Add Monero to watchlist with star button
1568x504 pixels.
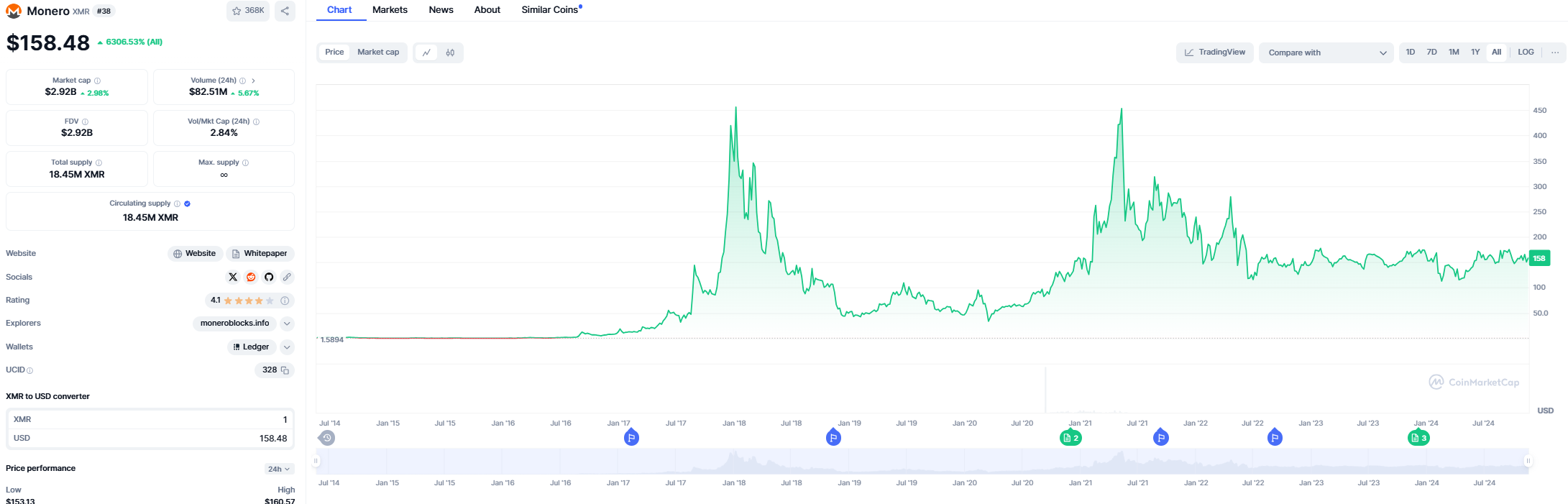248,11
